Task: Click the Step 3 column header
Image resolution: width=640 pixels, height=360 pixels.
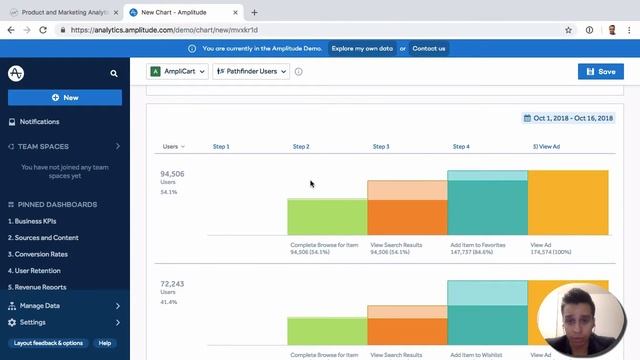Action: [381, 147]
